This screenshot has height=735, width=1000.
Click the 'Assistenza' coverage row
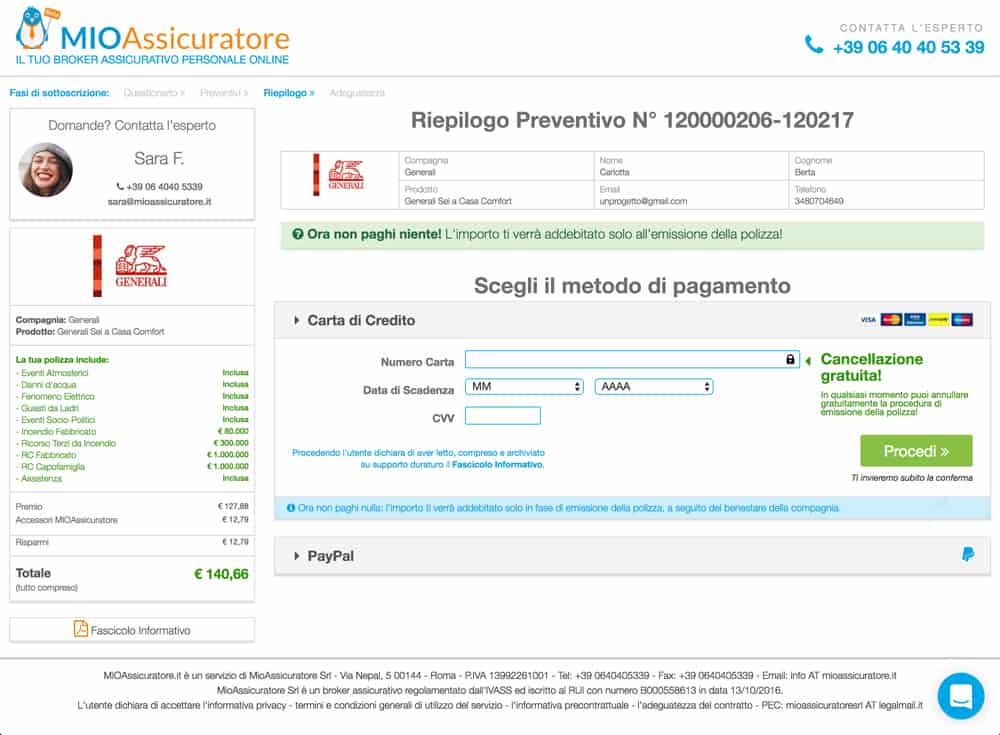tap(132, 479)
